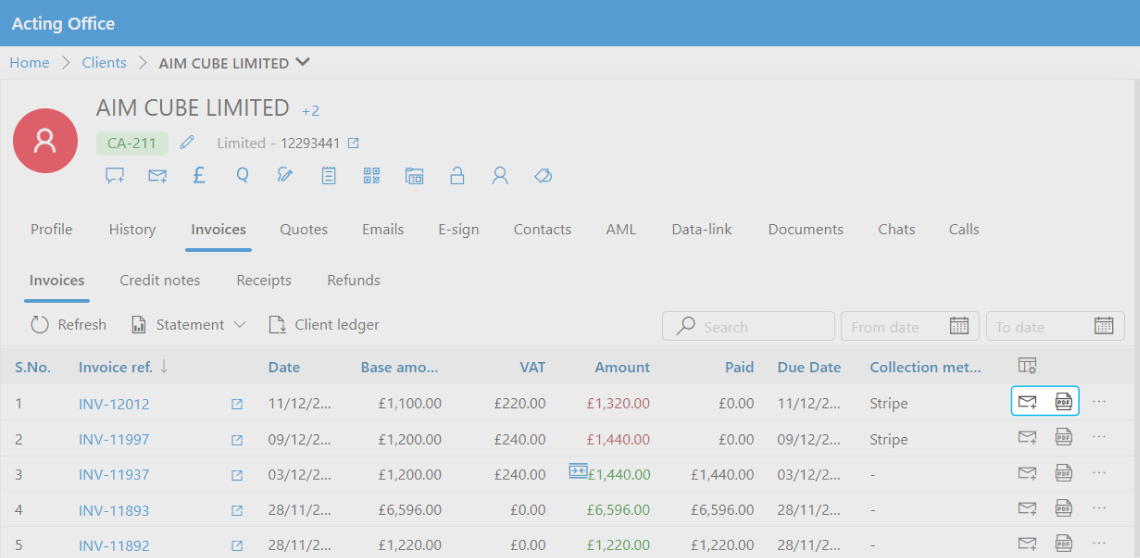This screenshot has height=558, width=1140.
Task: Click the pound sterling icon under client name
Action: coord(199,176)
